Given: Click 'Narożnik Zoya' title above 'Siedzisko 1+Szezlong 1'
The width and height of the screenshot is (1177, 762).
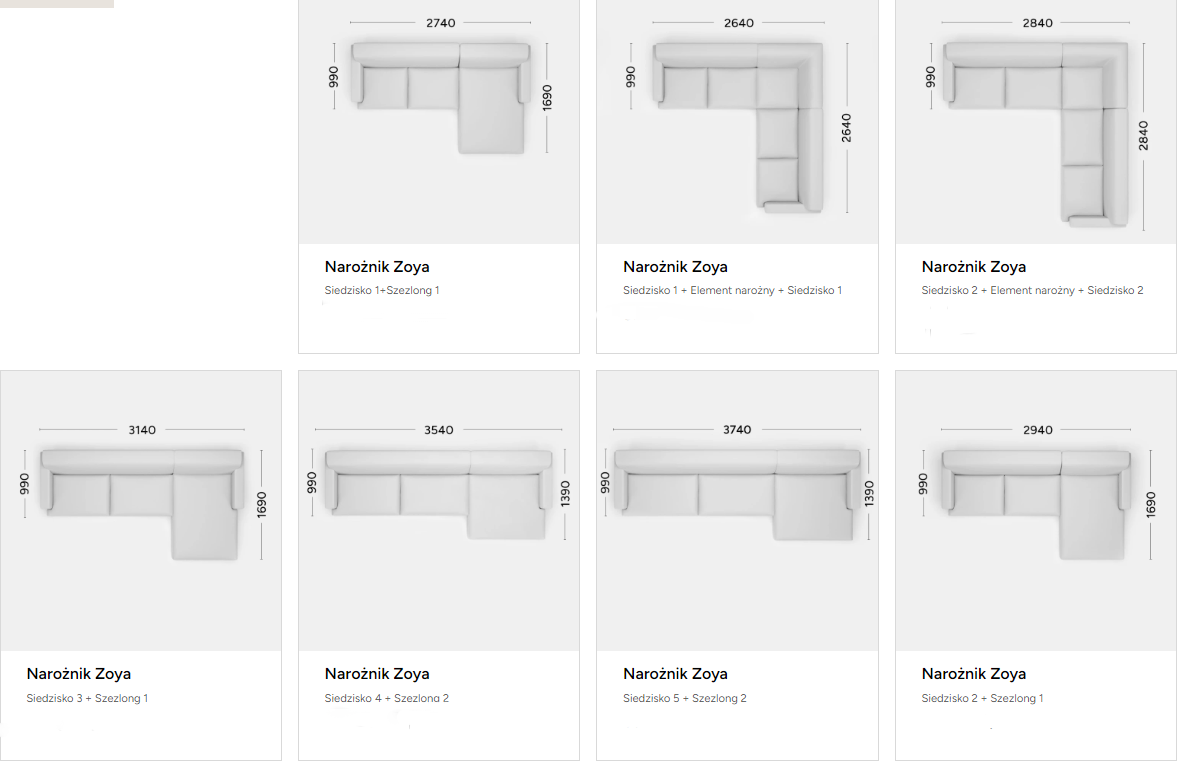Looking at the screenshot, I should (x=377, y=267).
